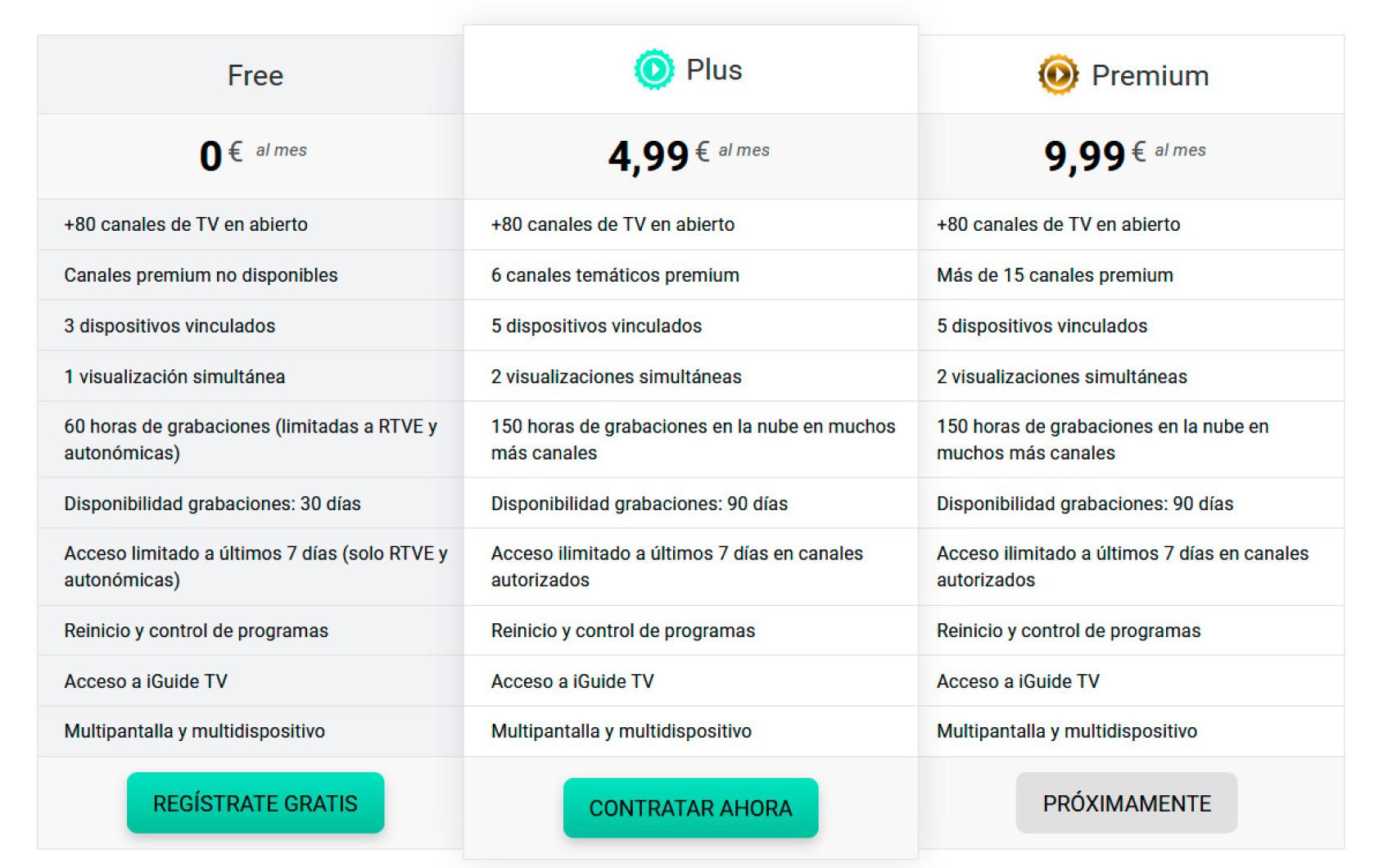The image size is (1397, 868).
Task: Click '6 canales temáticos premium' feature
Action: pyautogui.click(x=615, y=275)
